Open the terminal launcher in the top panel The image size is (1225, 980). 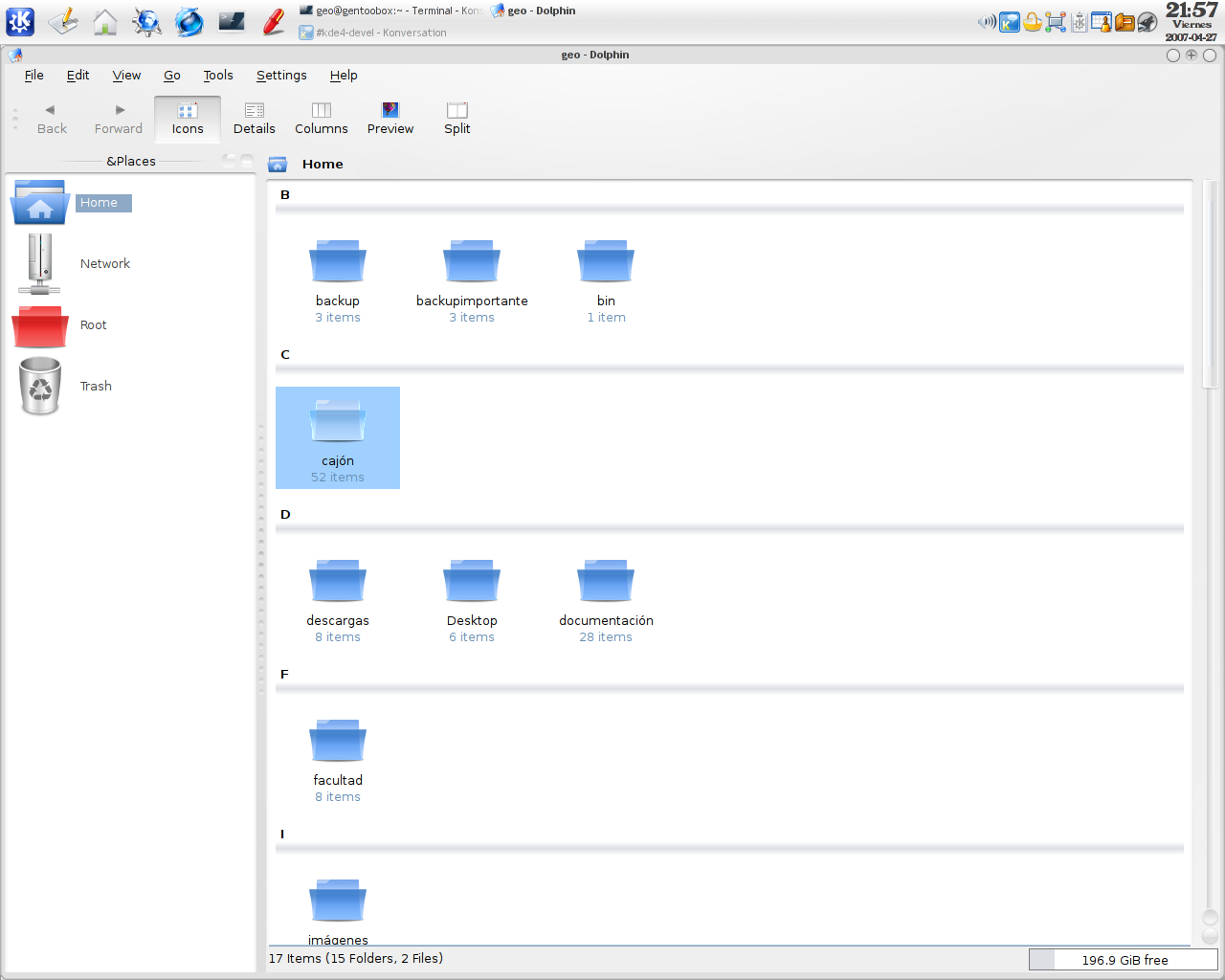point(232,21)
